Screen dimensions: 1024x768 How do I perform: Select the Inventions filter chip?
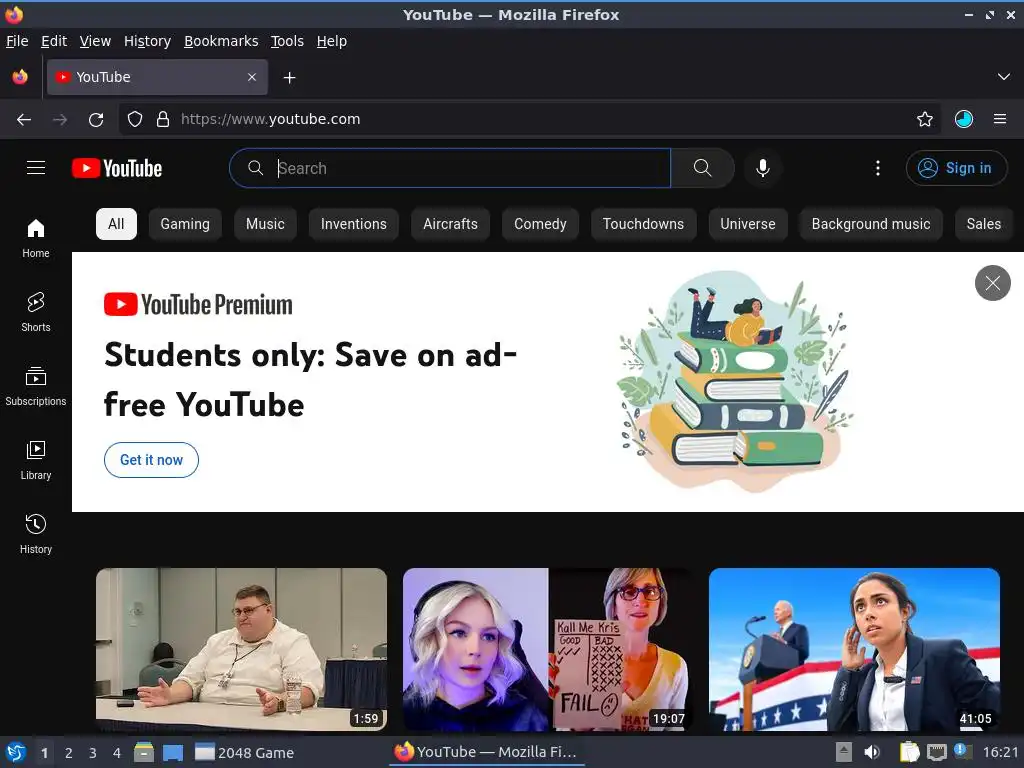coord(353,224)
